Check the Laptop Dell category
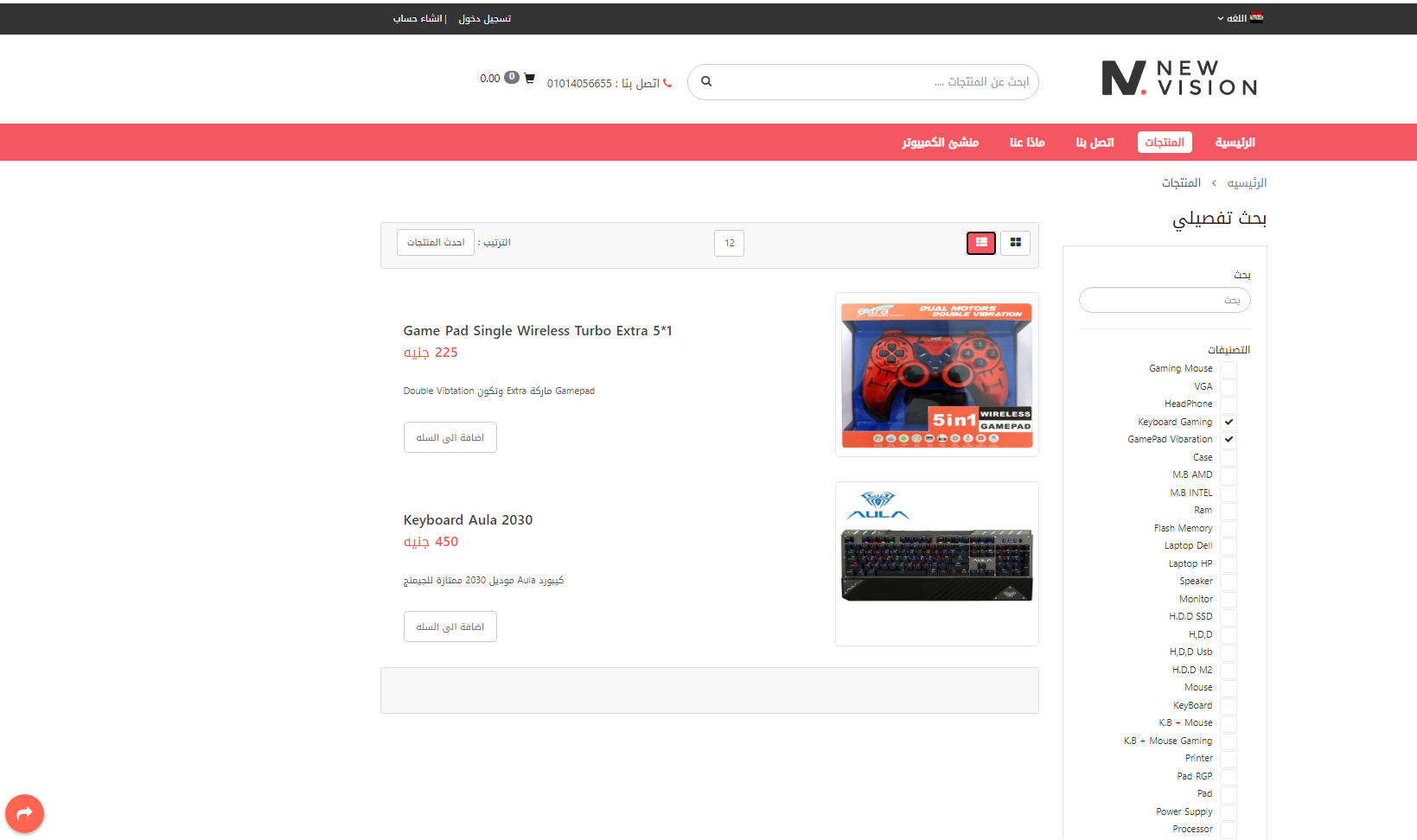 [x=1229, y=546]
